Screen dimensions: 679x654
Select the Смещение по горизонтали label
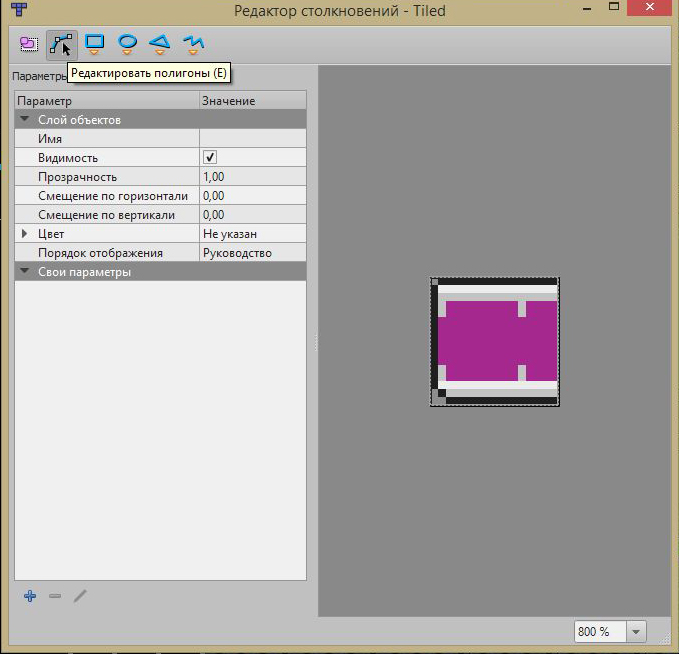(x=113, y=196)
